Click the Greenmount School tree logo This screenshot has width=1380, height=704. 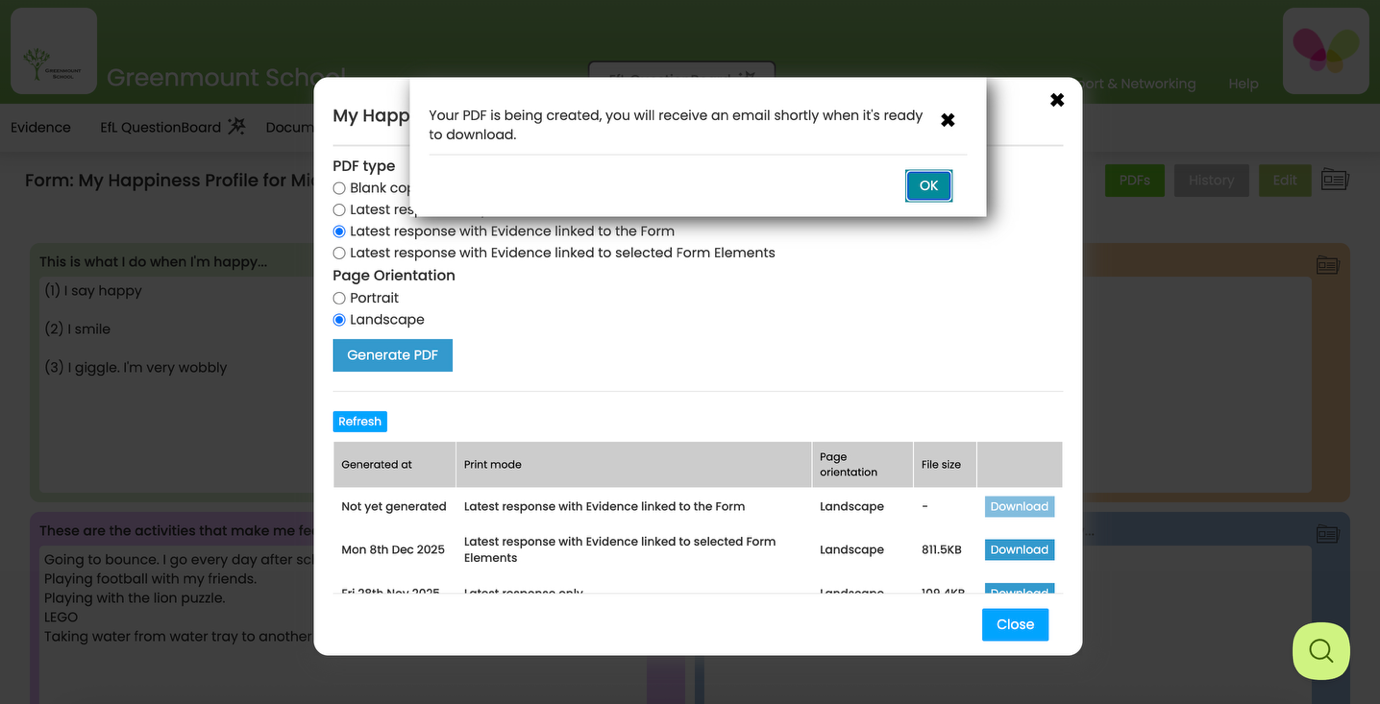(53, 49)
